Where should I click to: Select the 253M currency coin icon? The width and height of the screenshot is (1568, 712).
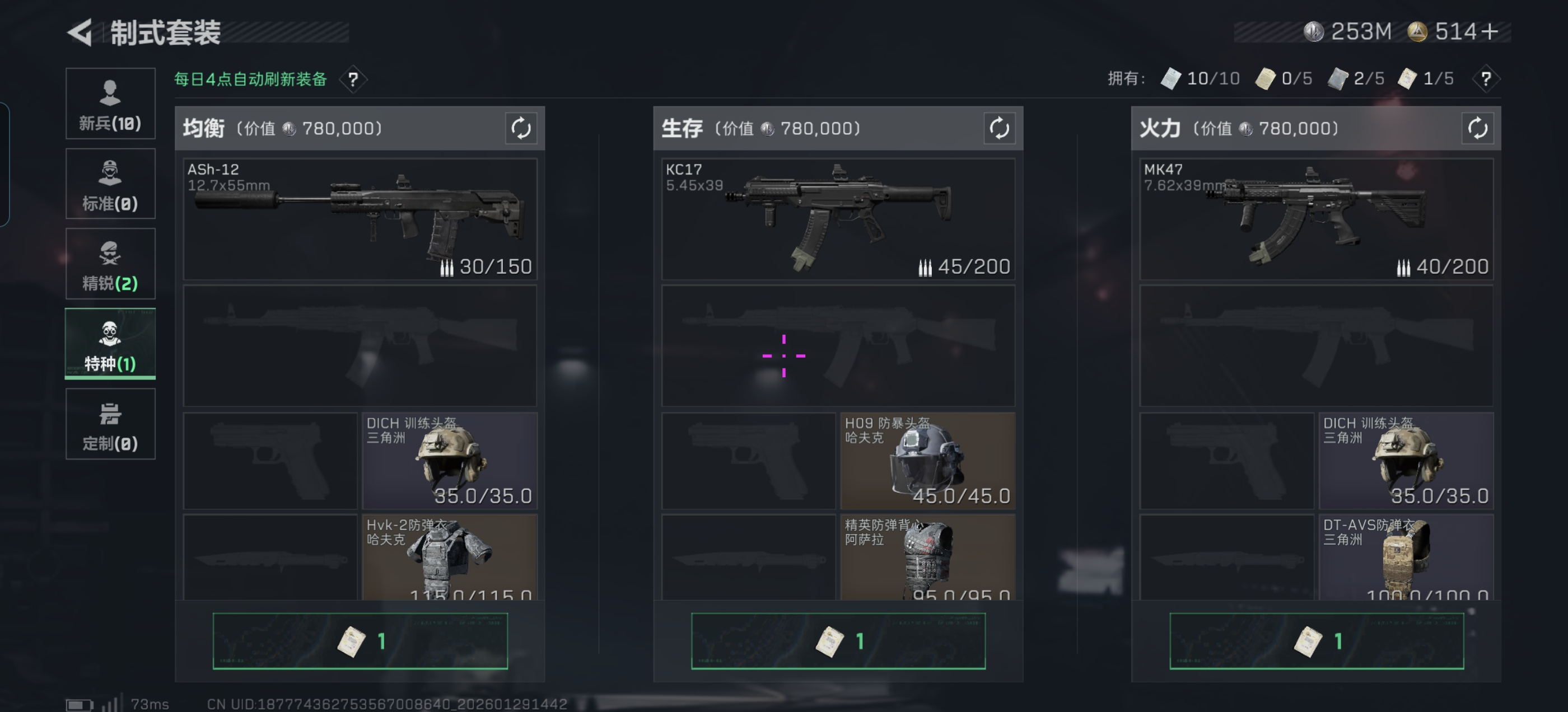click(1313, 32)
